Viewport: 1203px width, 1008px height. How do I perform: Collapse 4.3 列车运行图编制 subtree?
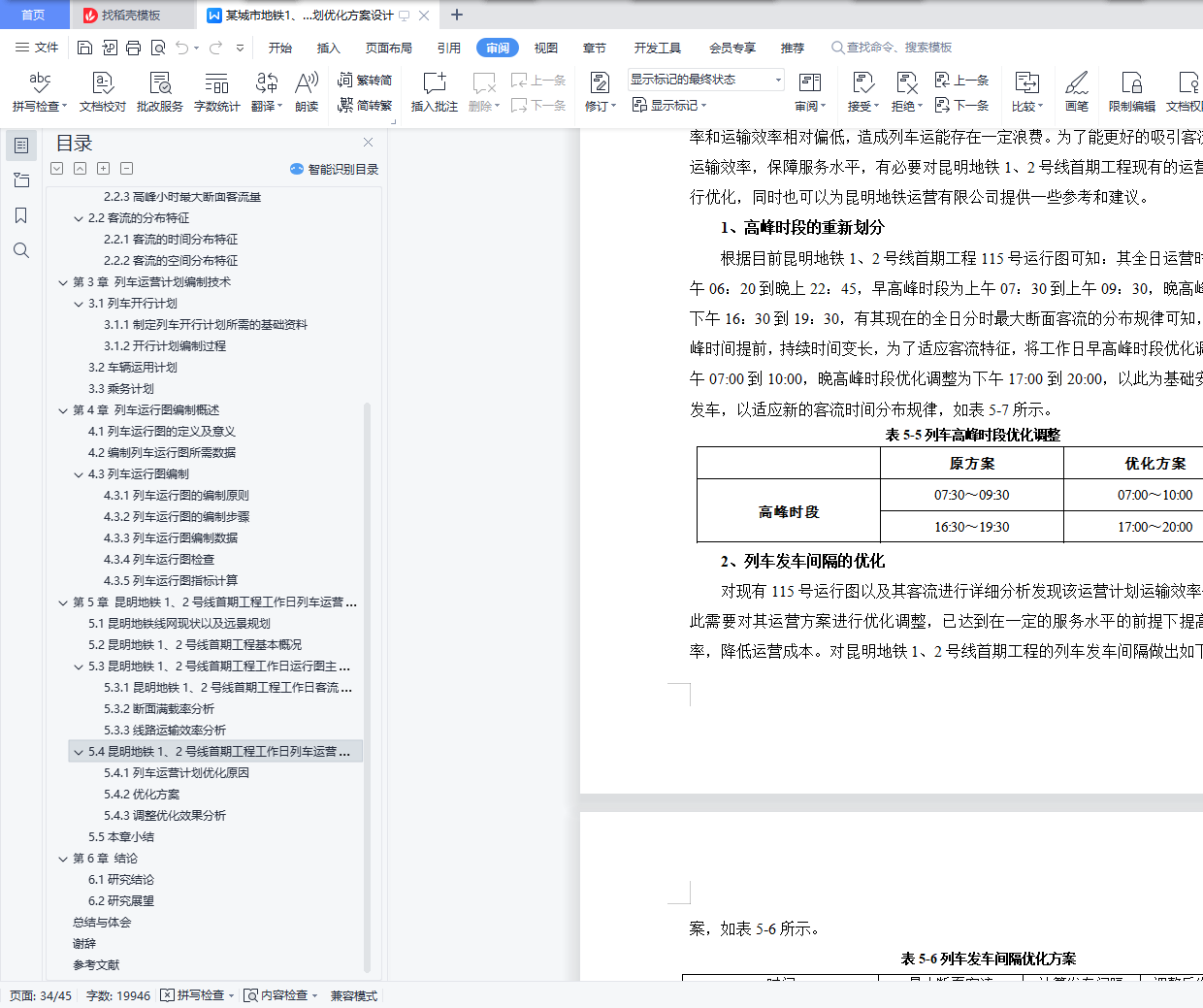79,474
